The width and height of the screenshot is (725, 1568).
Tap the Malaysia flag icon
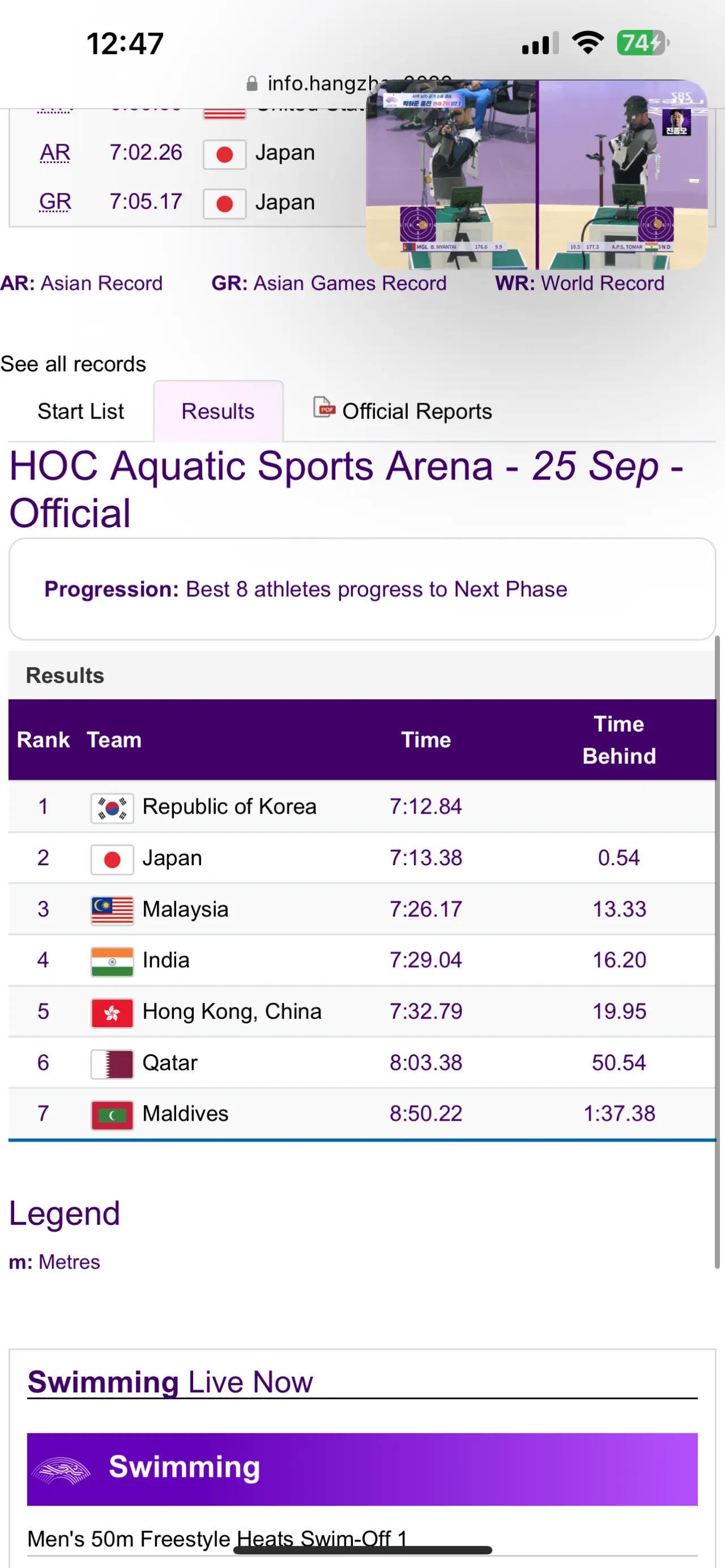click(112, 910)
